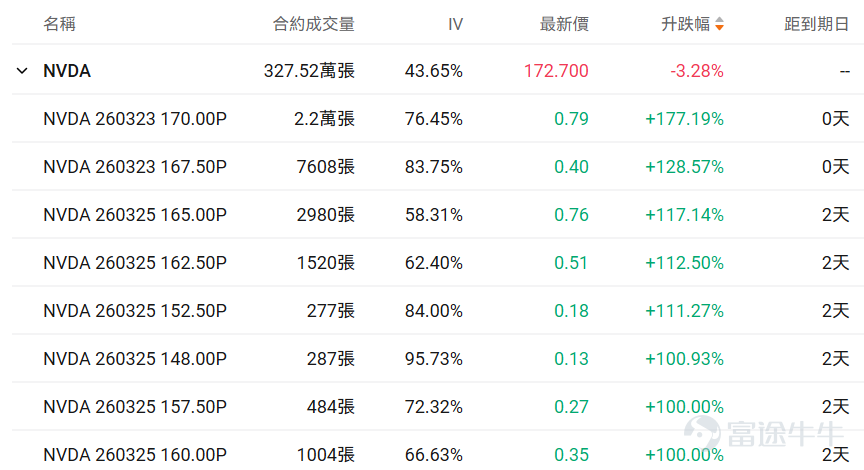
Task: Open NVDA 260323 167.50P contract
Action: point(135,167)
